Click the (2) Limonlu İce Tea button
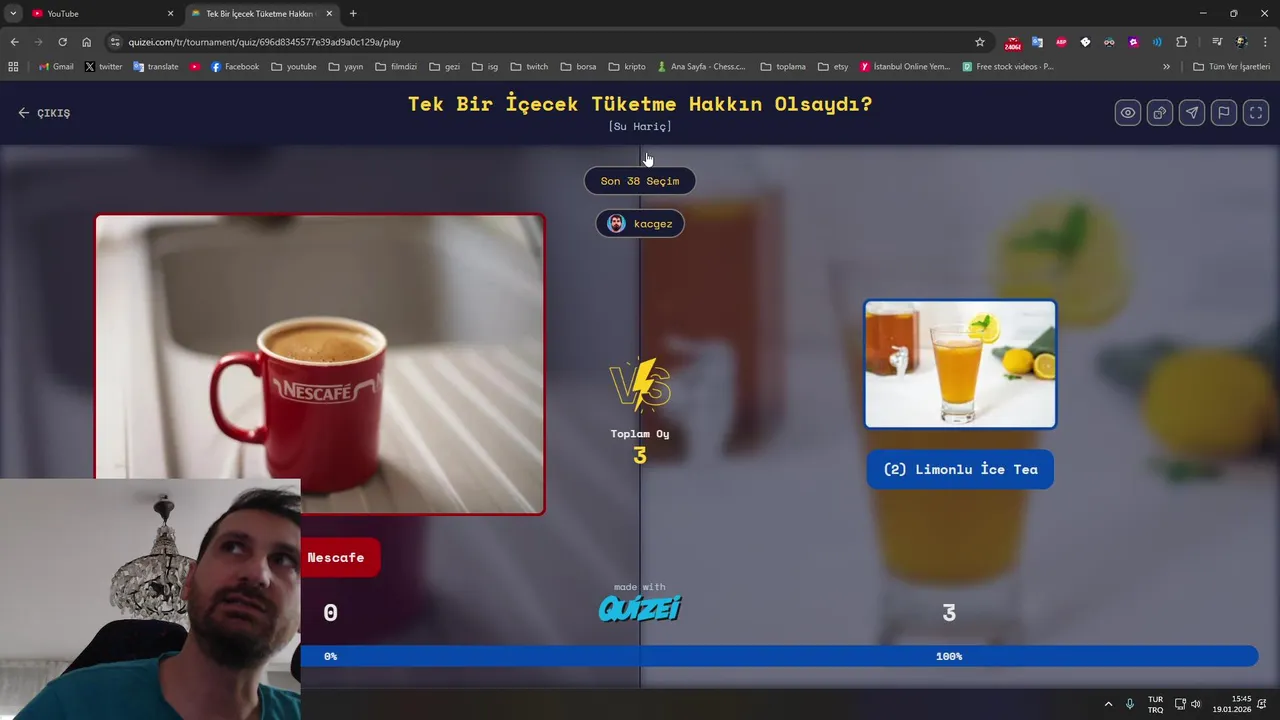 (960, 469)
